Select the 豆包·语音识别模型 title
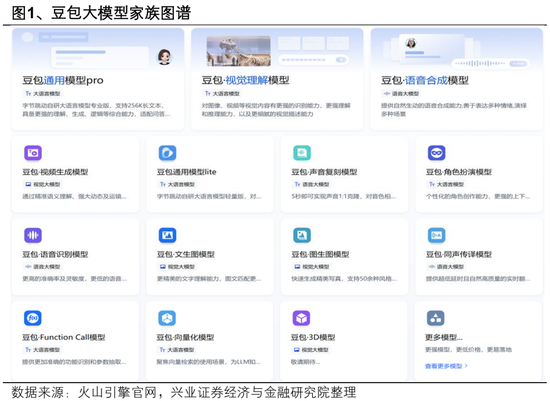This screenshot has width=550, height=401. (55, 254)
